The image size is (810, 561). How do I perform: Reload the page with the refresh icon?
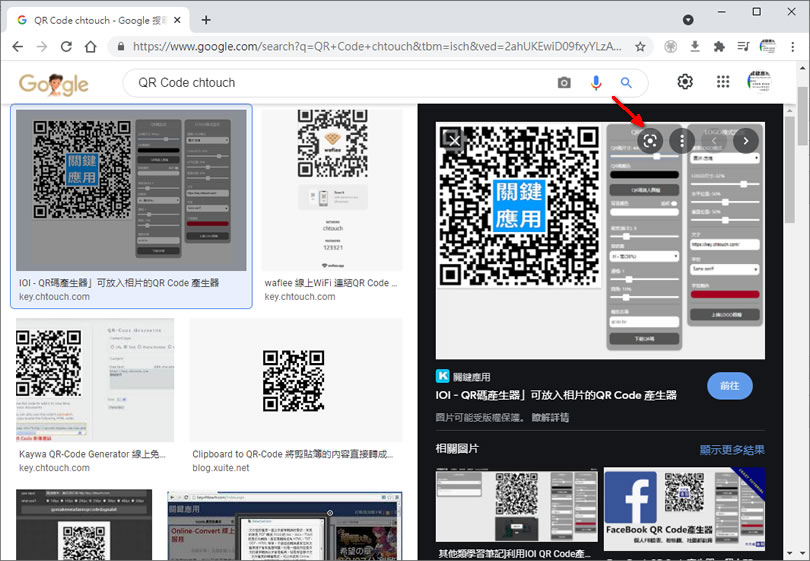[66, 46]
